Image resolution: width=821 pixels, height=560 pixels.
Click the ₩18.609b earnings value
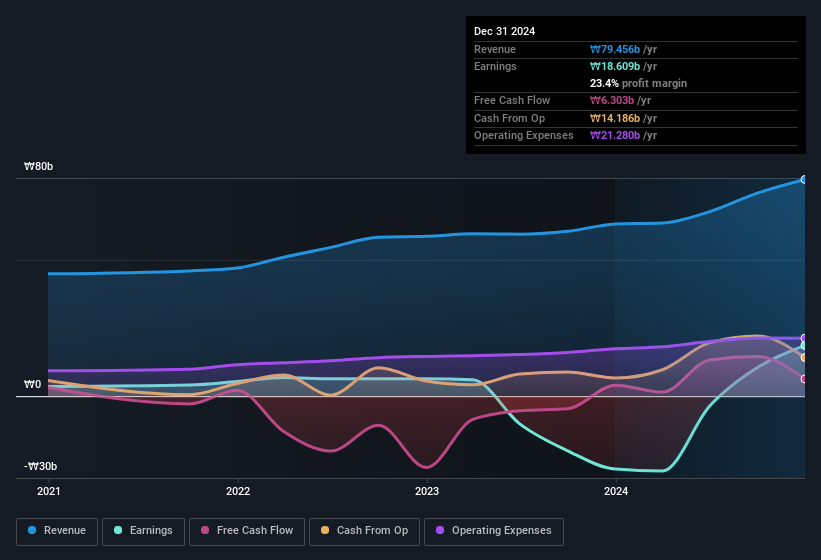[615, 66]
